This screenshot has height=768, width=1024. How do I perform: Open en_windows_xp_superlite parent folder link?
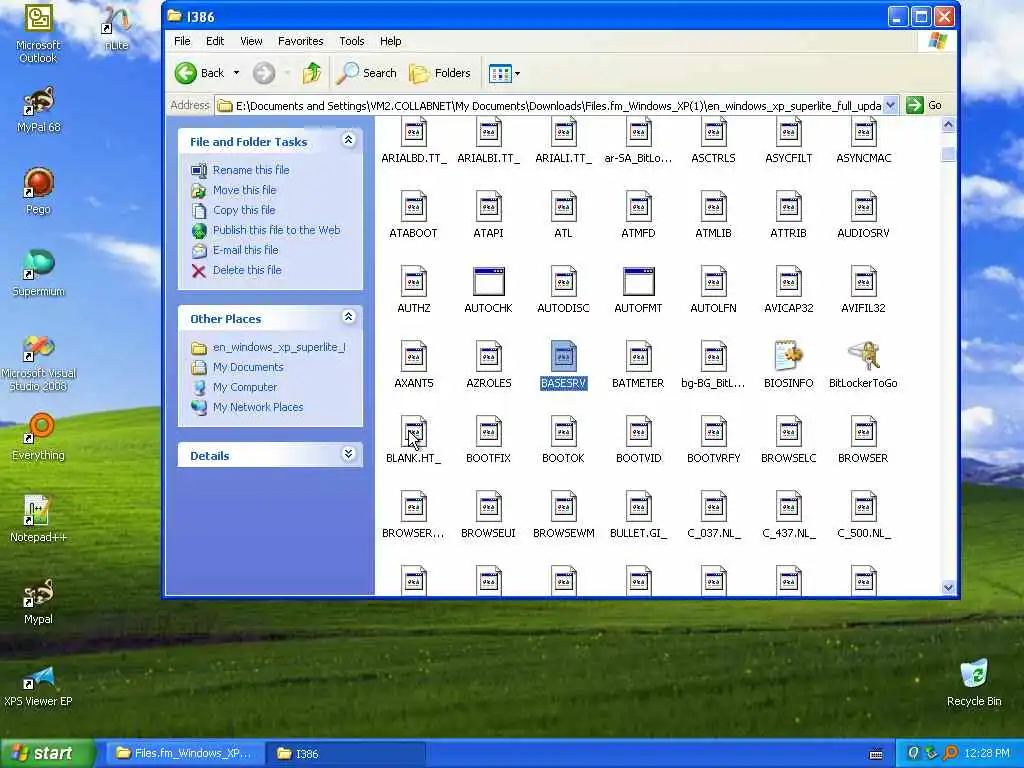coord(279,347)
